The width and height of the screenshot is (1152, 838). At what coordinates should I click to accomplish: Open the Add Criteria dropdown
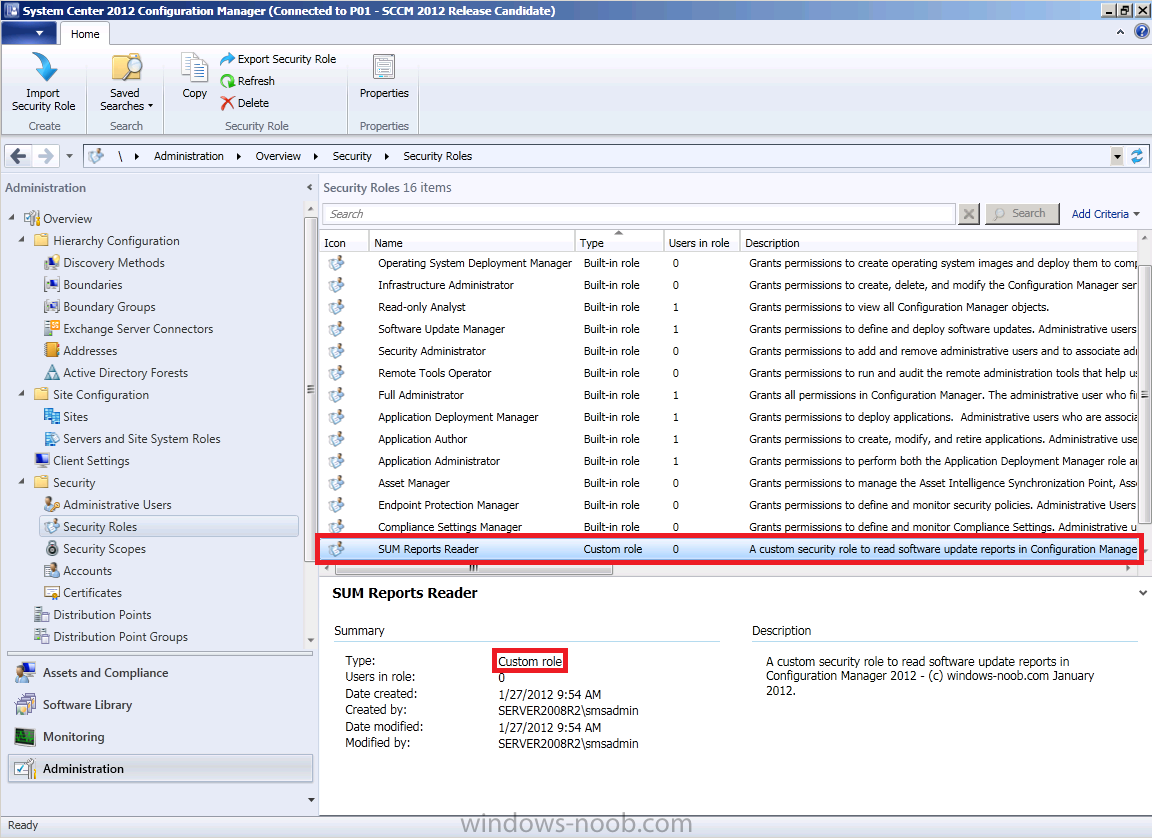(1105, 214)
